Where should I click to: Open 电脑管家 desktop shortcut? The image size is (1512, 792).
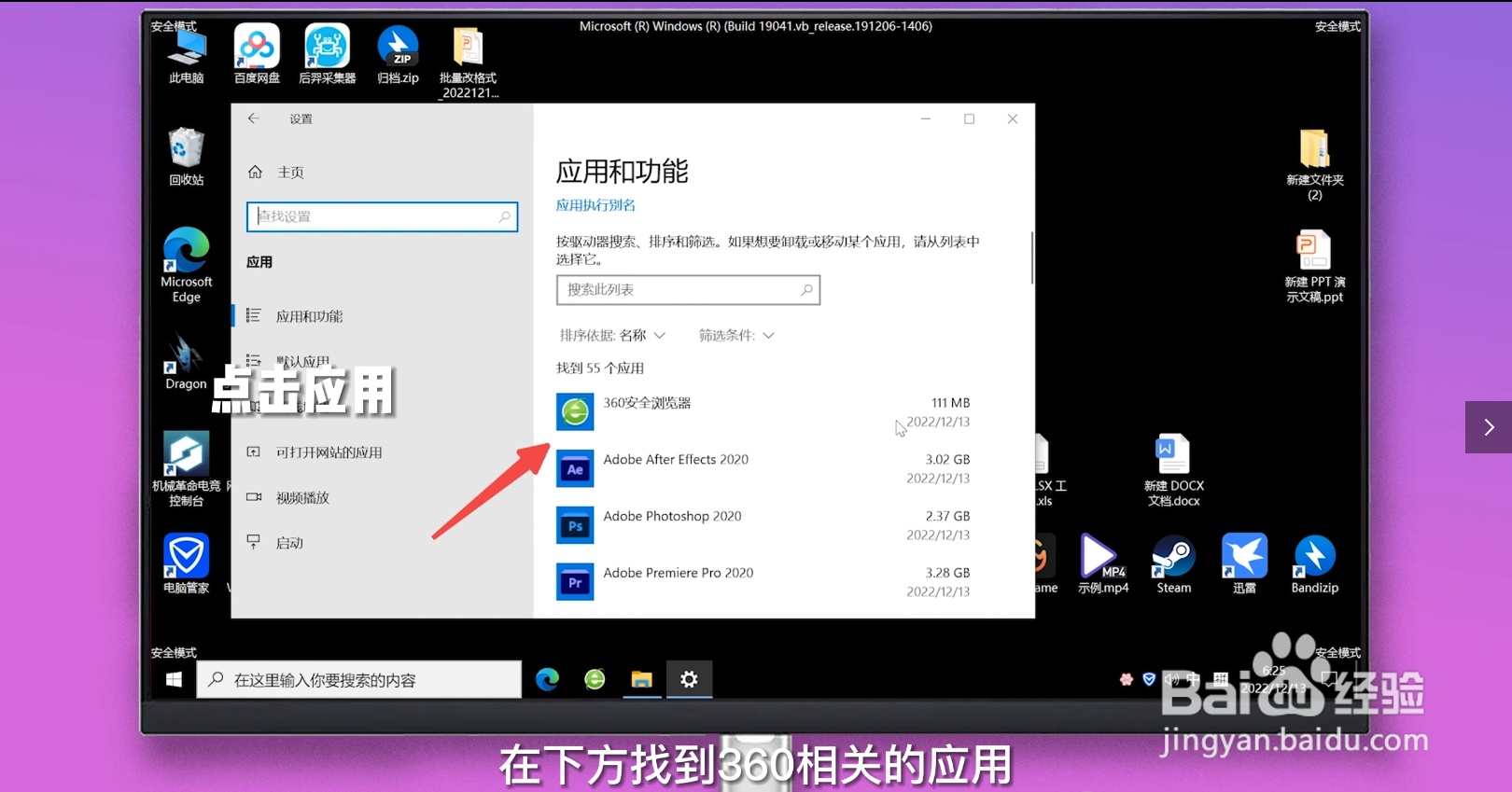[x=187, y=563]
